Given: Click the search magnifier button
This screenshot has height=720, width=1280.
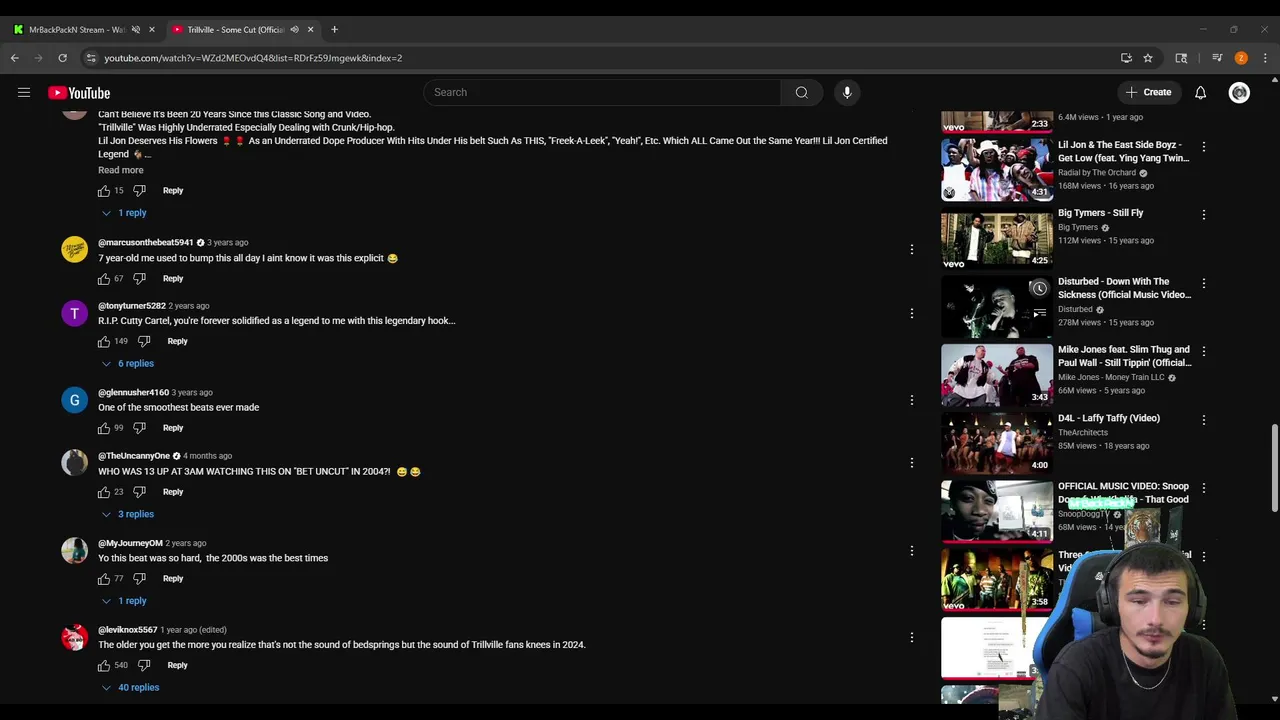Looking at the screenshot, I should 801,92.
